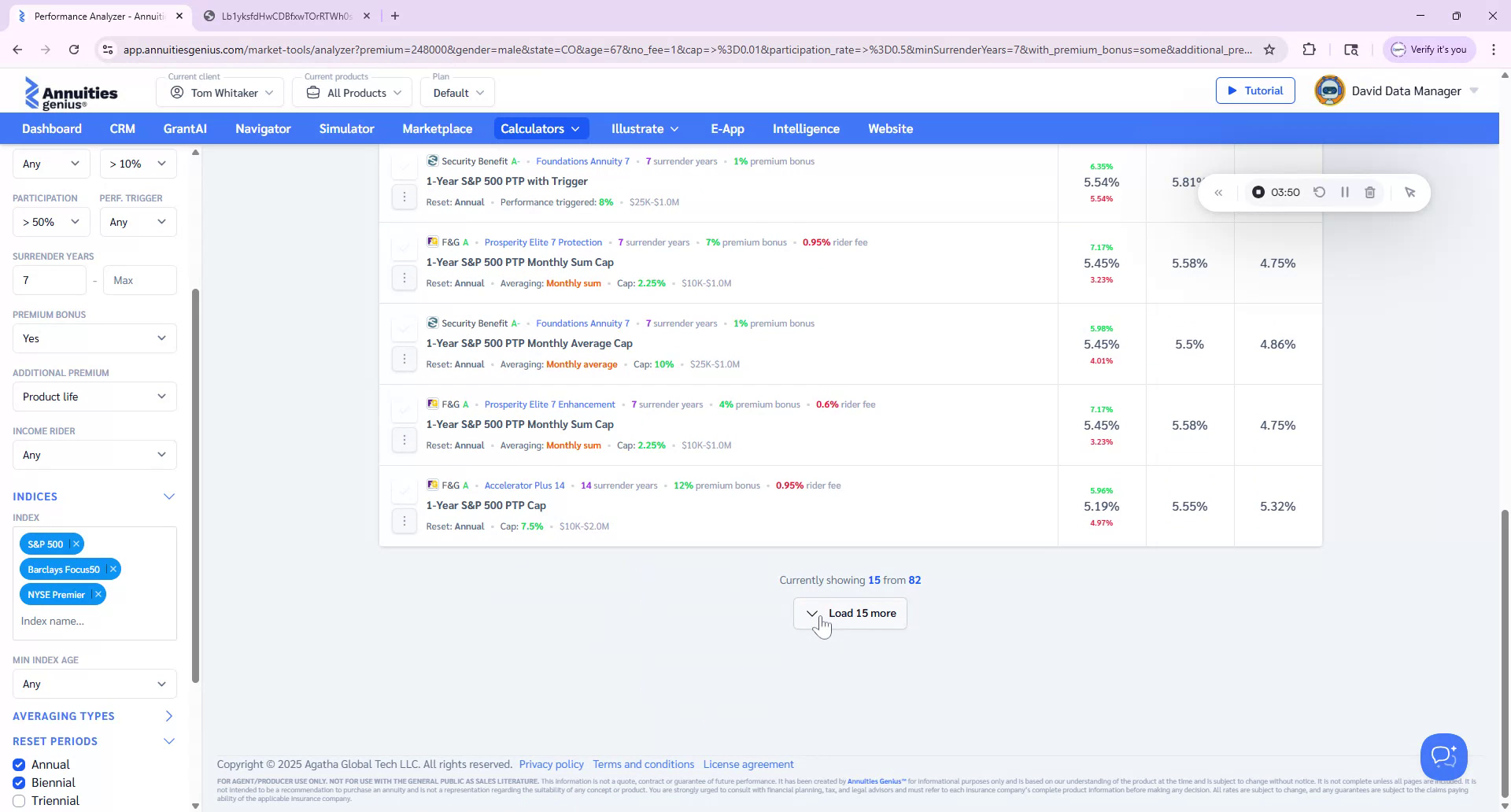The image size is (1511, 812).
Task: Restart the recording timer
Action: coord(1320,192)
